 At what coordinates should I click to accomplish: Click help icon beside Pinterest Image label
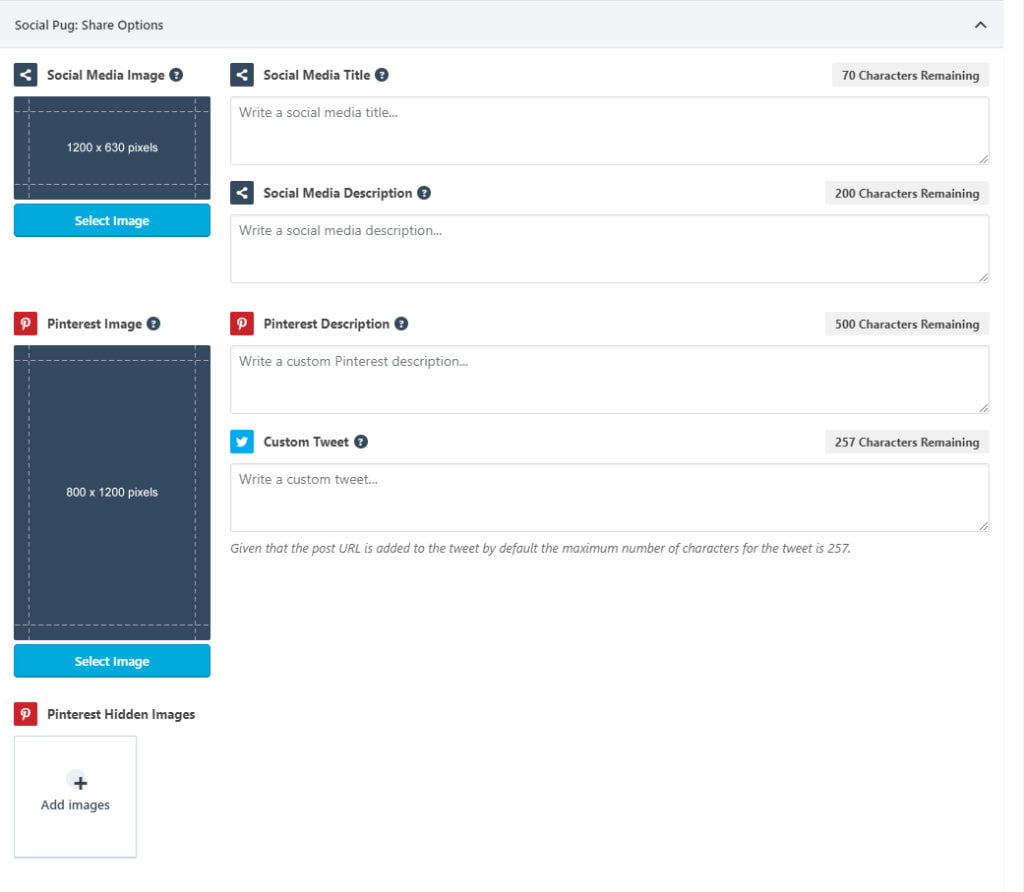point(154,324)
